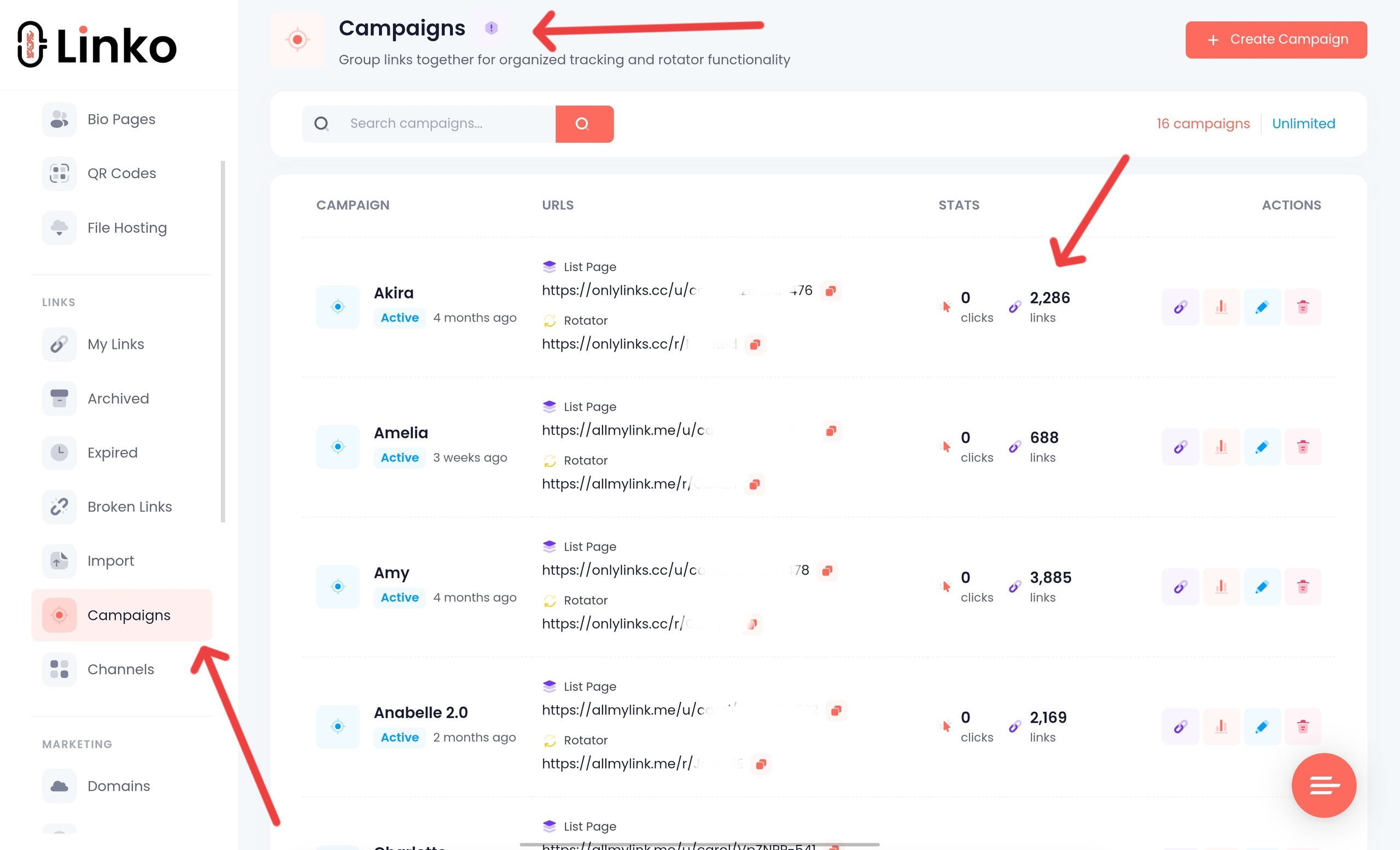The height and width of the screenshot is (850, 1400).
Task: Click the Linko logo
Action: tap(97, 45)
